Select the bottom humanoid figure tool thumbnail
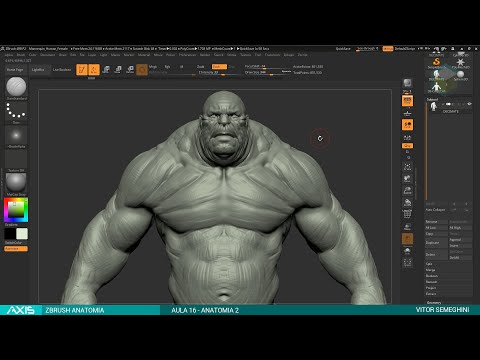Viewport: 480px width, 360px height. (436, 87)
